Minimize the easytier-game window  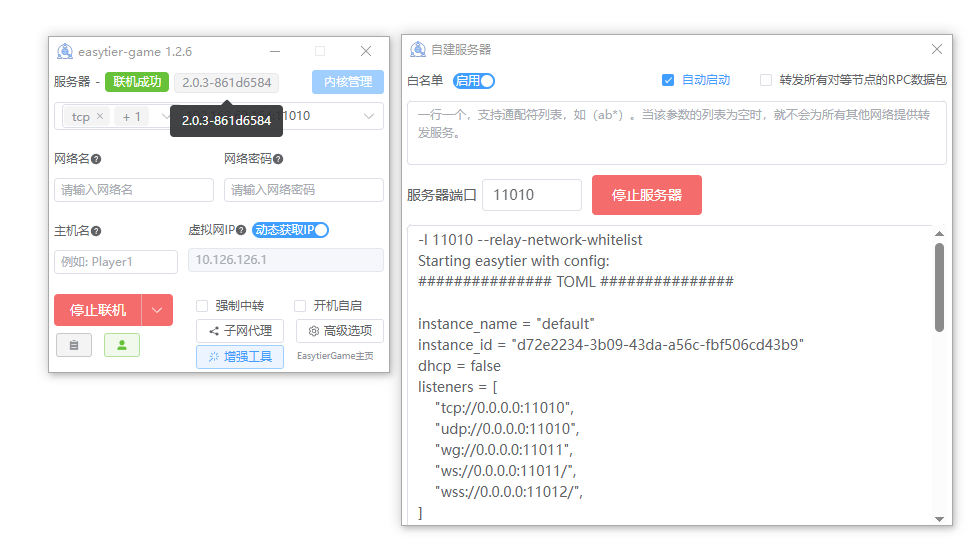[x=275, y=51]
